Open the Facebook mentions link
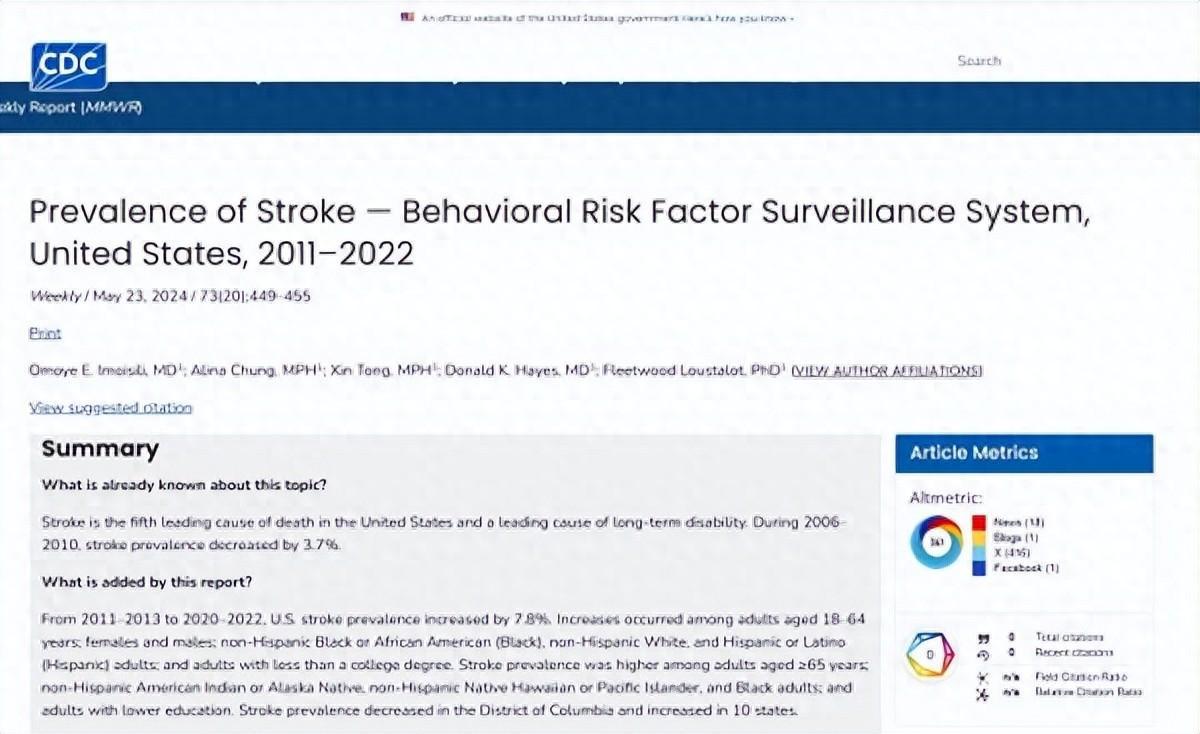Image resolution: width=1200 pixels, height=734 pixels. point(1025,568)
